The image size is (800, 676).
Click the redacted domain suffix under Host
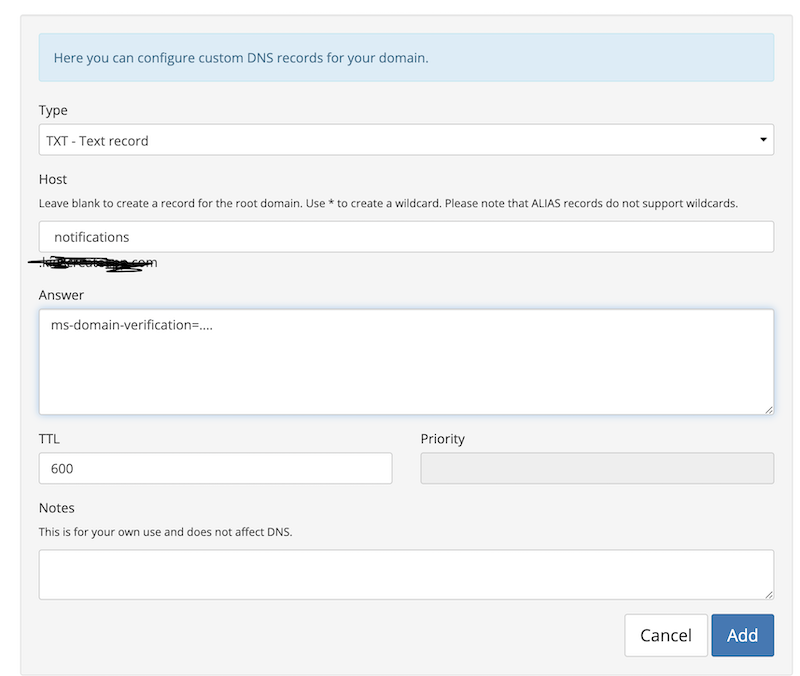coord(98,264)
